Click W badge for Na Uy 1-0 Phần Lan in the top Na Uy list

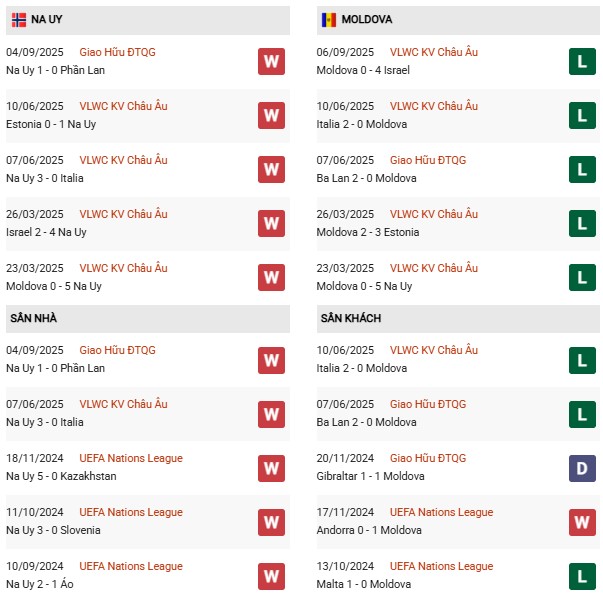[271, 61]
